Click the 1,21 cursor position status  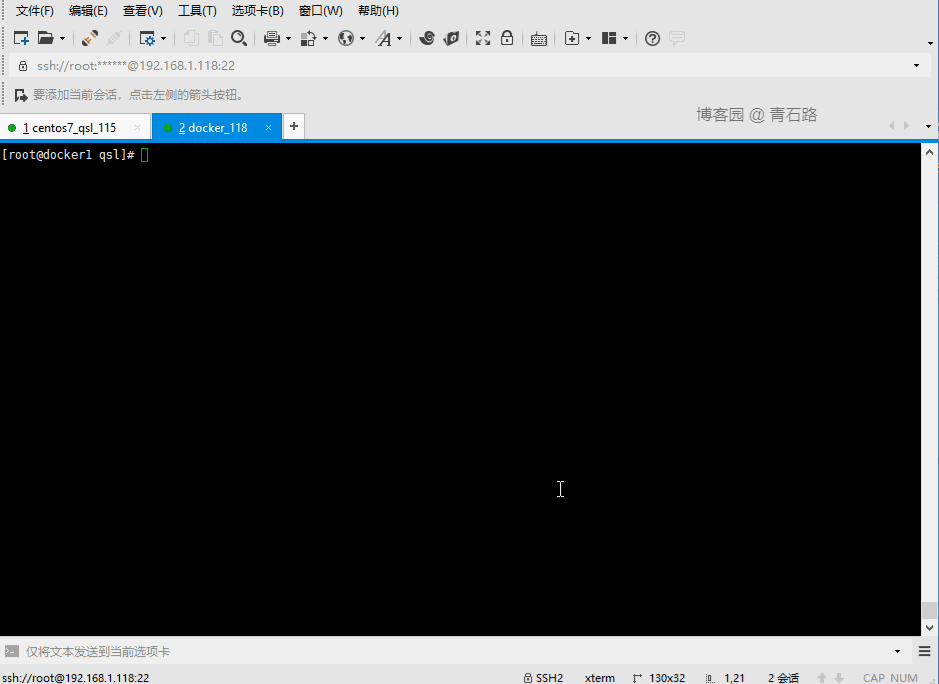click(x=725, y=678)
